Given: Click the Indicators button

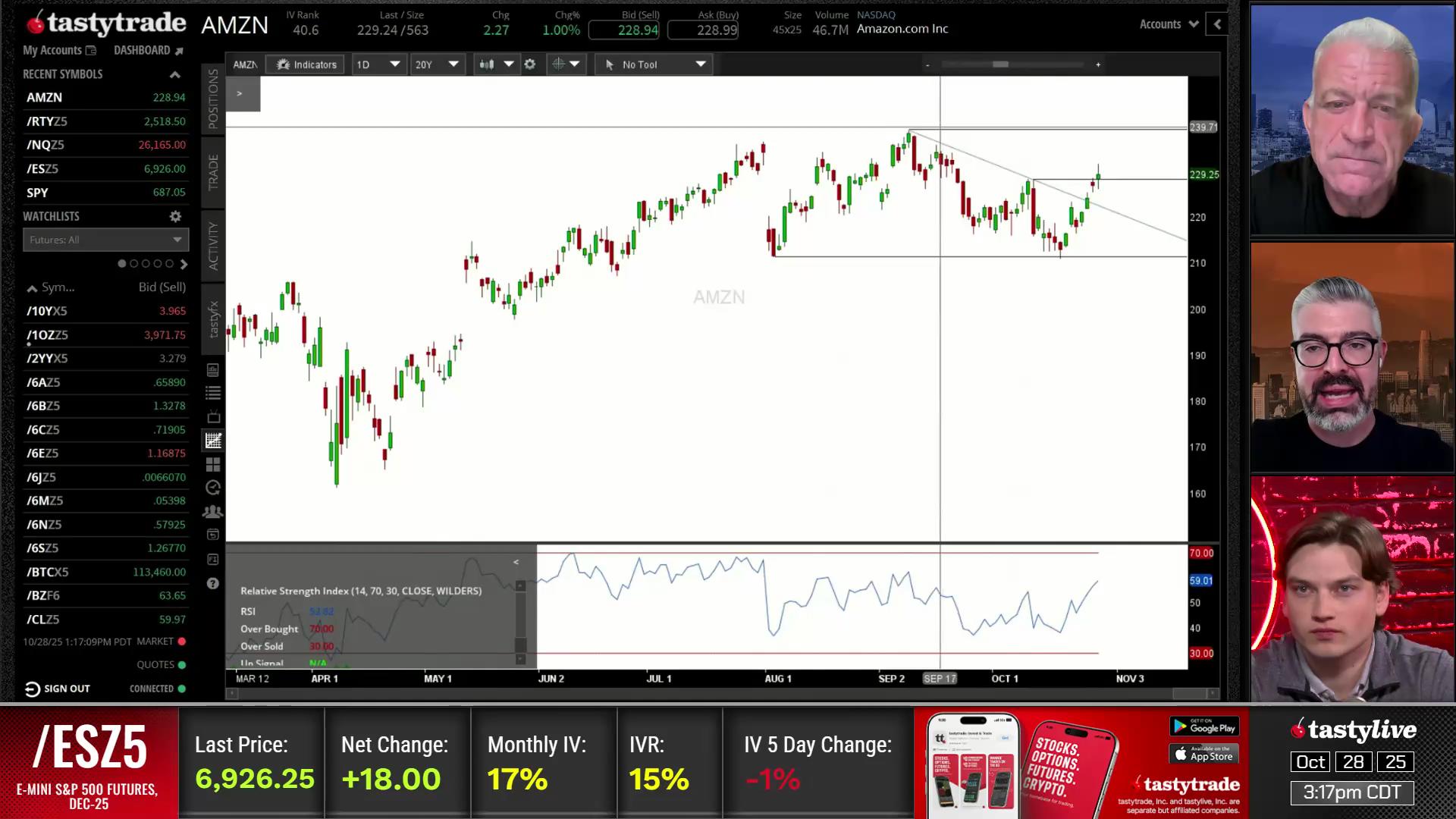Looking at the screenshot, I should [306, 64].
